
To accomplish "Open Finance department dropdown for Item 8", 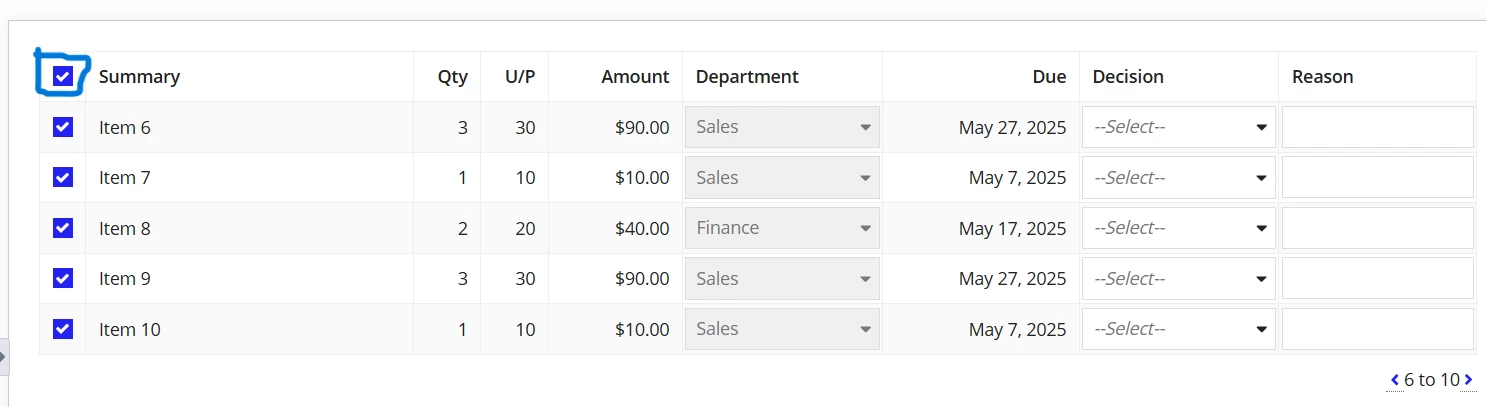I will 782,228.
